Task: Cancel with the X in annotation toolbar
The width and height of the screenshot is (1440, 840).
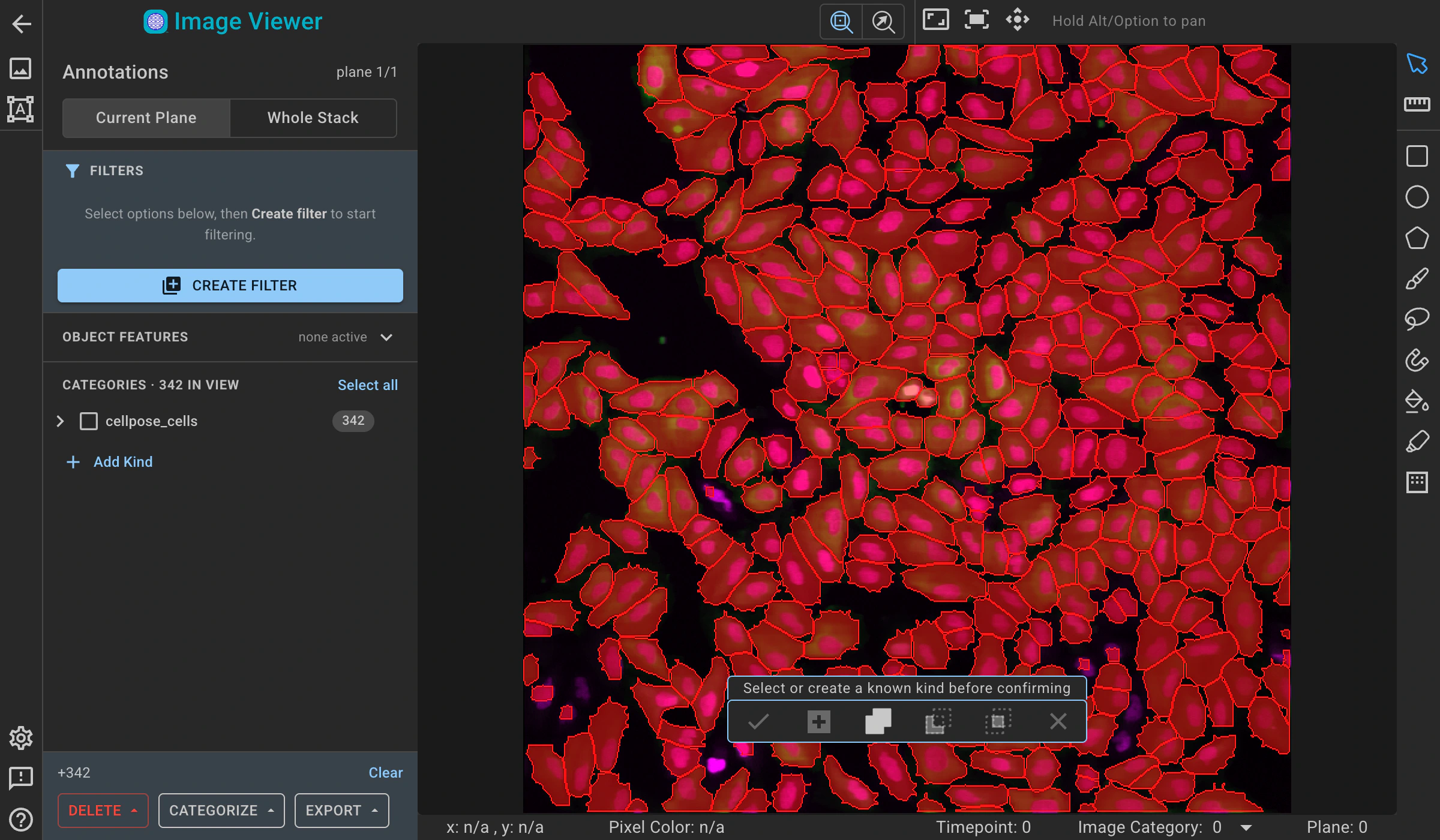Action: 1058,721
